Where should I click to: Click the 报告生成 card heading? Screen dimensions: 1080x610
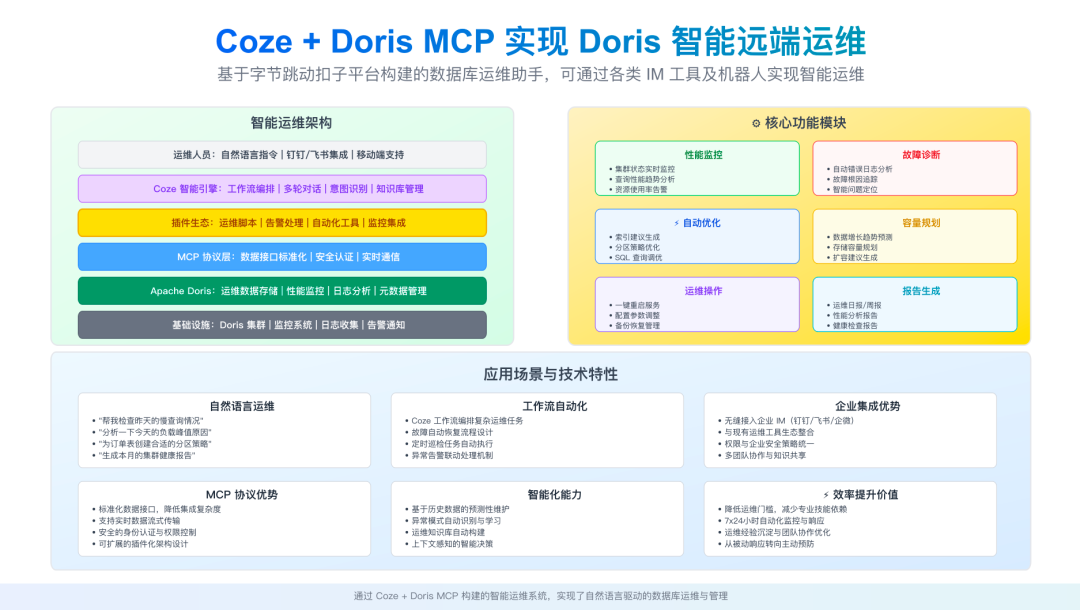(921, 291)
